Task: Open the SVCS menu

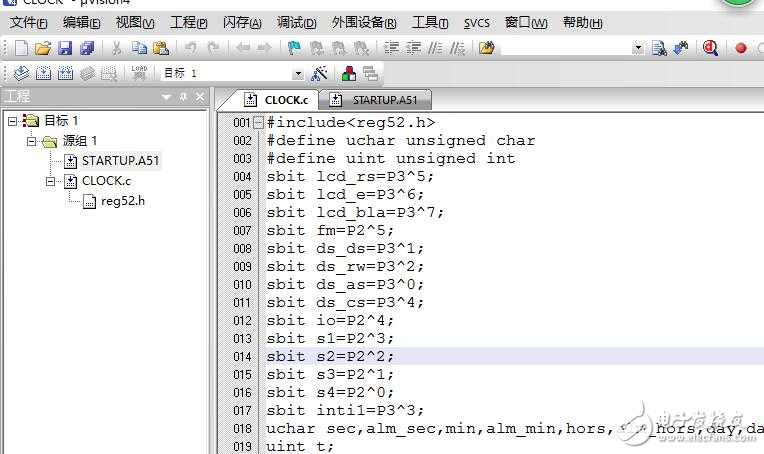Action: 477,23
